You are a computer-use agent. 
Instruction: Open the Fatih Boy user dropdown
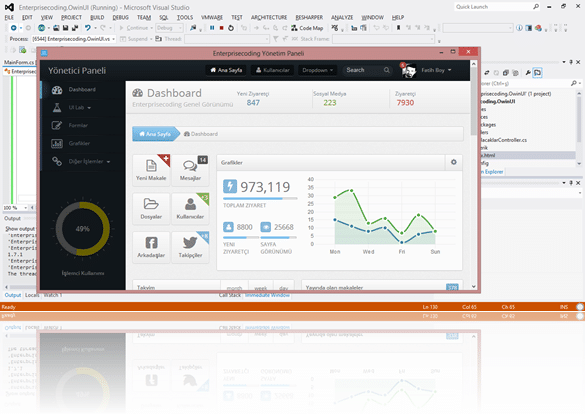(x=436, y=70)
